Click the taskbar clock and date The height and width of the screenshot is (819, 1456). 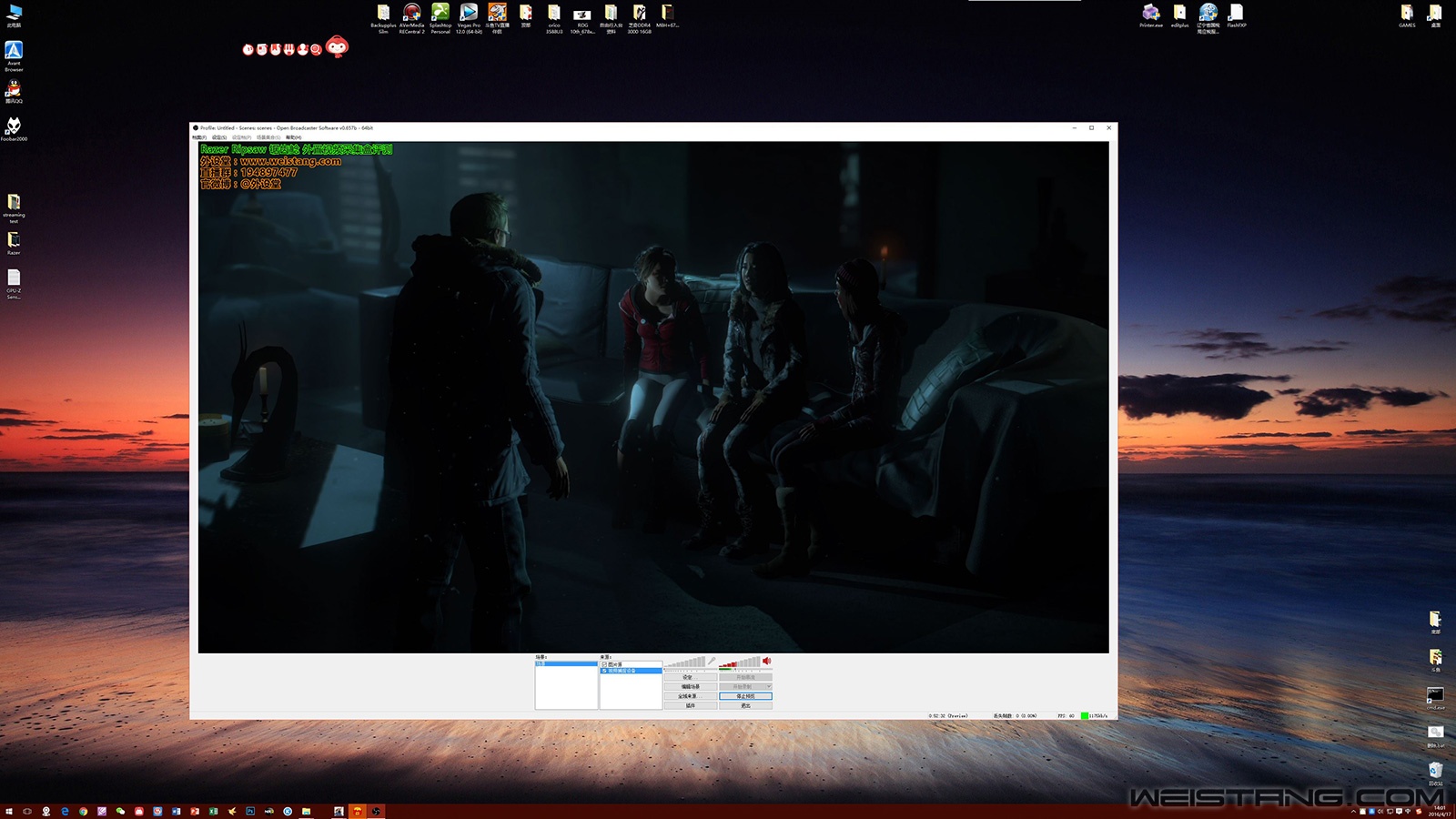coord(1440,811)
